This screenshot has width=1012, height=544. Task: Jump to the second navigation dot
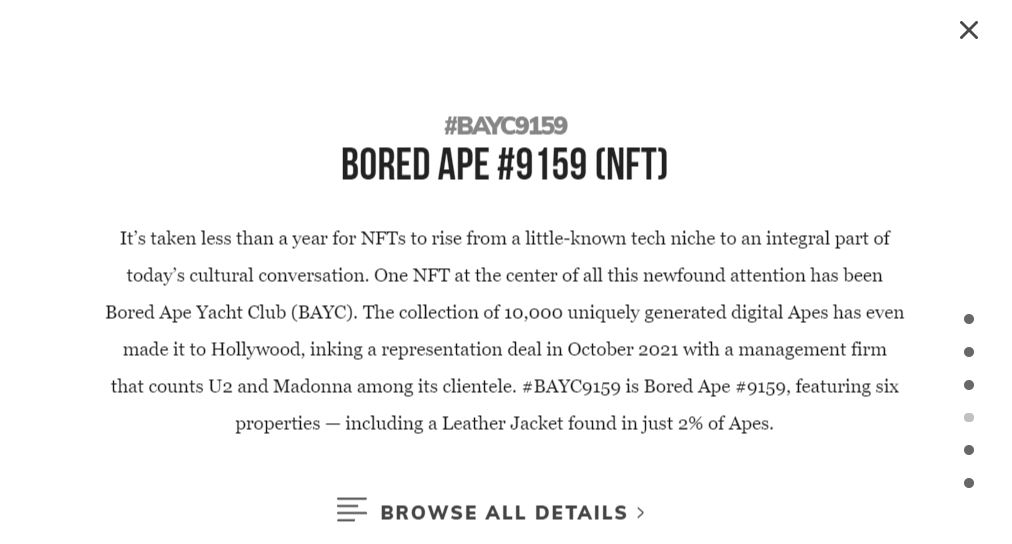968,352
